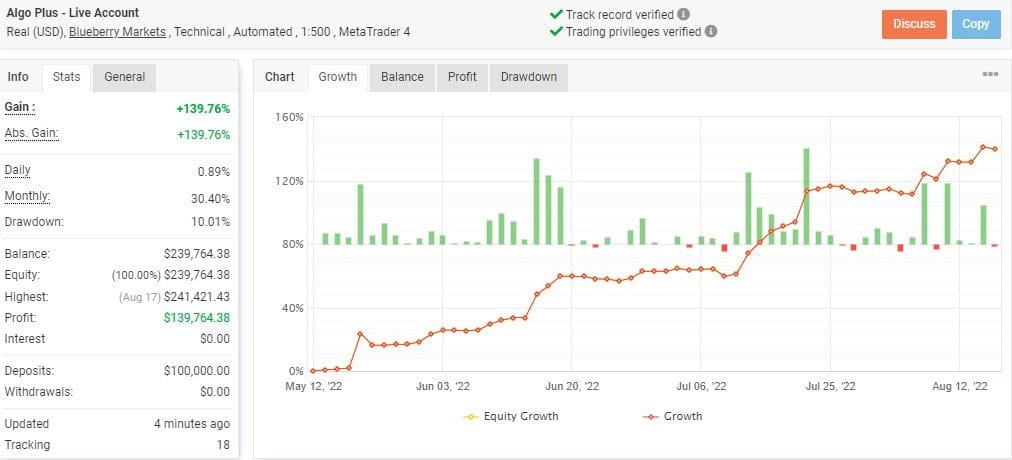Click the Trading privileges verified checkmark icon

point(555,31)
